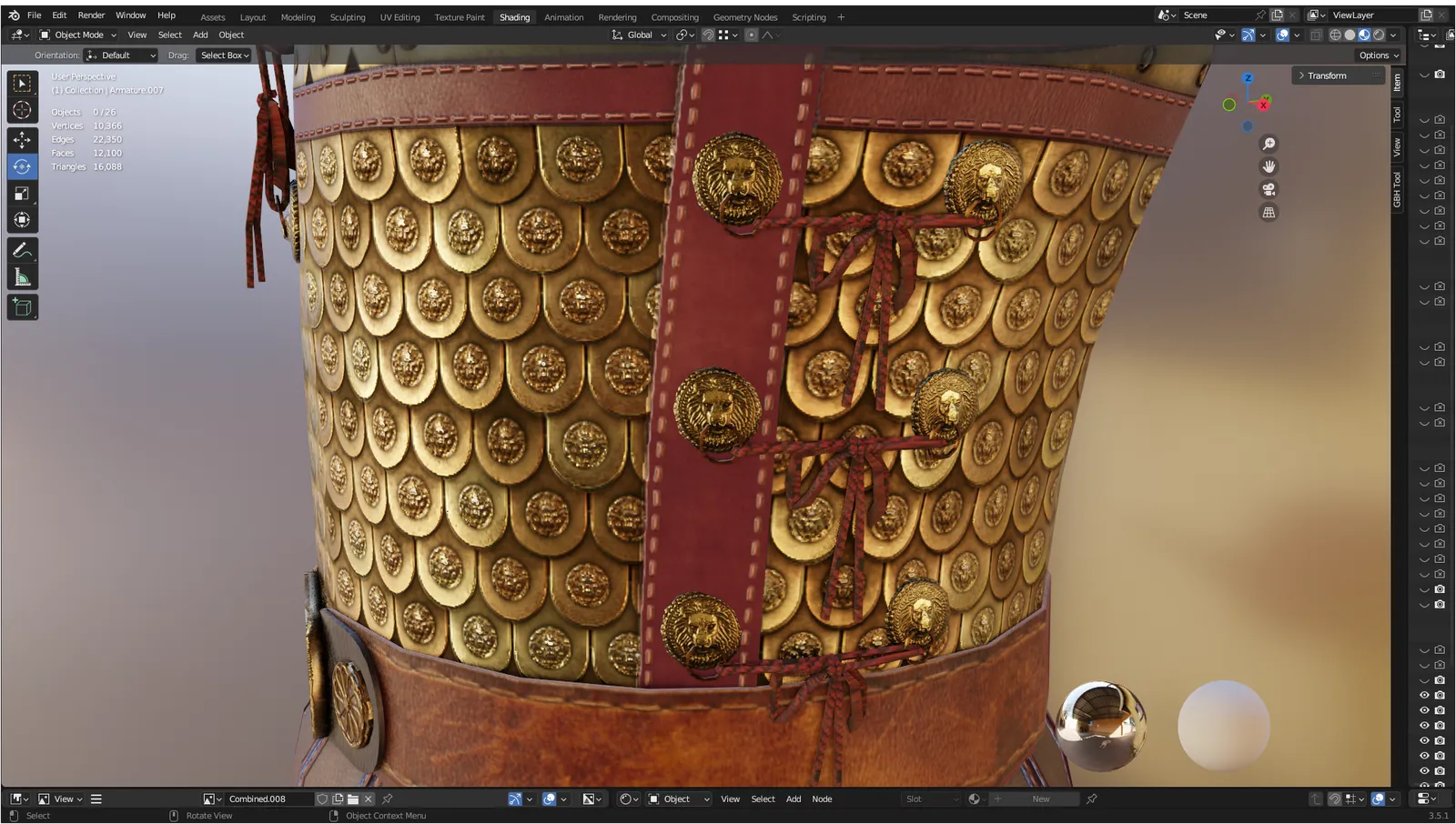Toggle snapping magnet in viewport header
The width and height of the screenshot is (1456, 824).
tap(708, 35)
